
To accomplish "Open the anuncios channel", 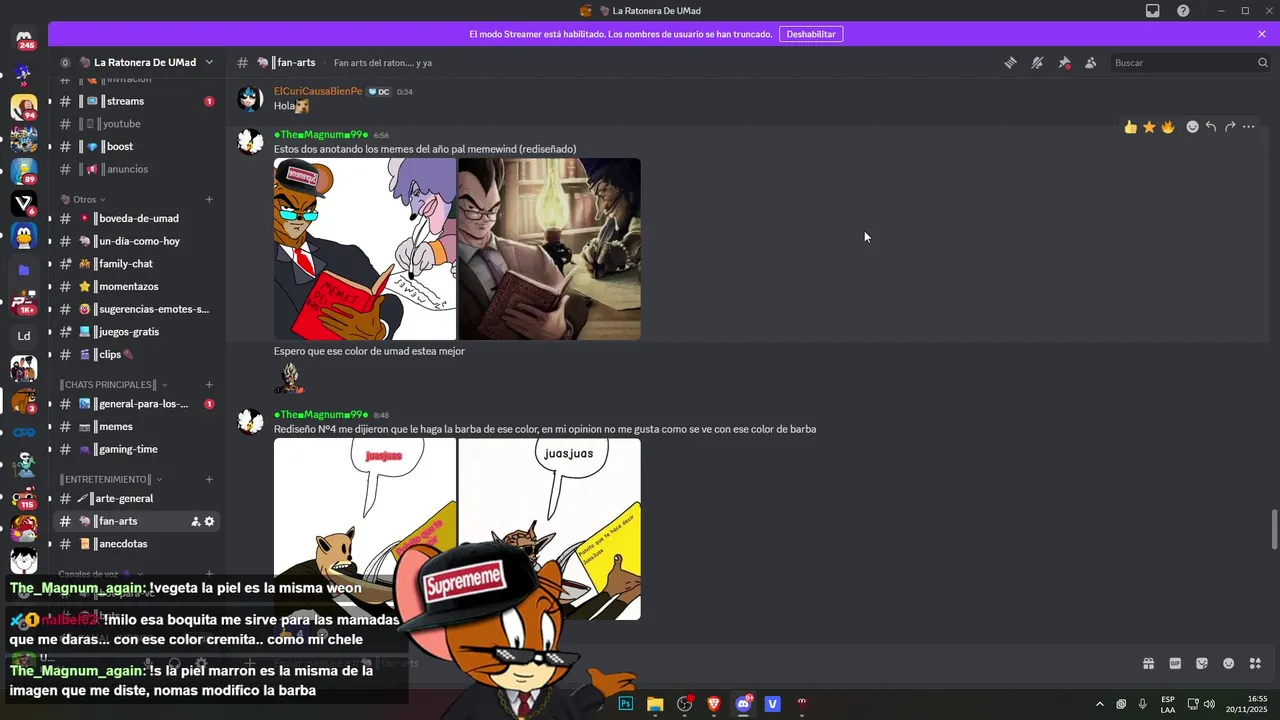I will [x=135, y=169].
